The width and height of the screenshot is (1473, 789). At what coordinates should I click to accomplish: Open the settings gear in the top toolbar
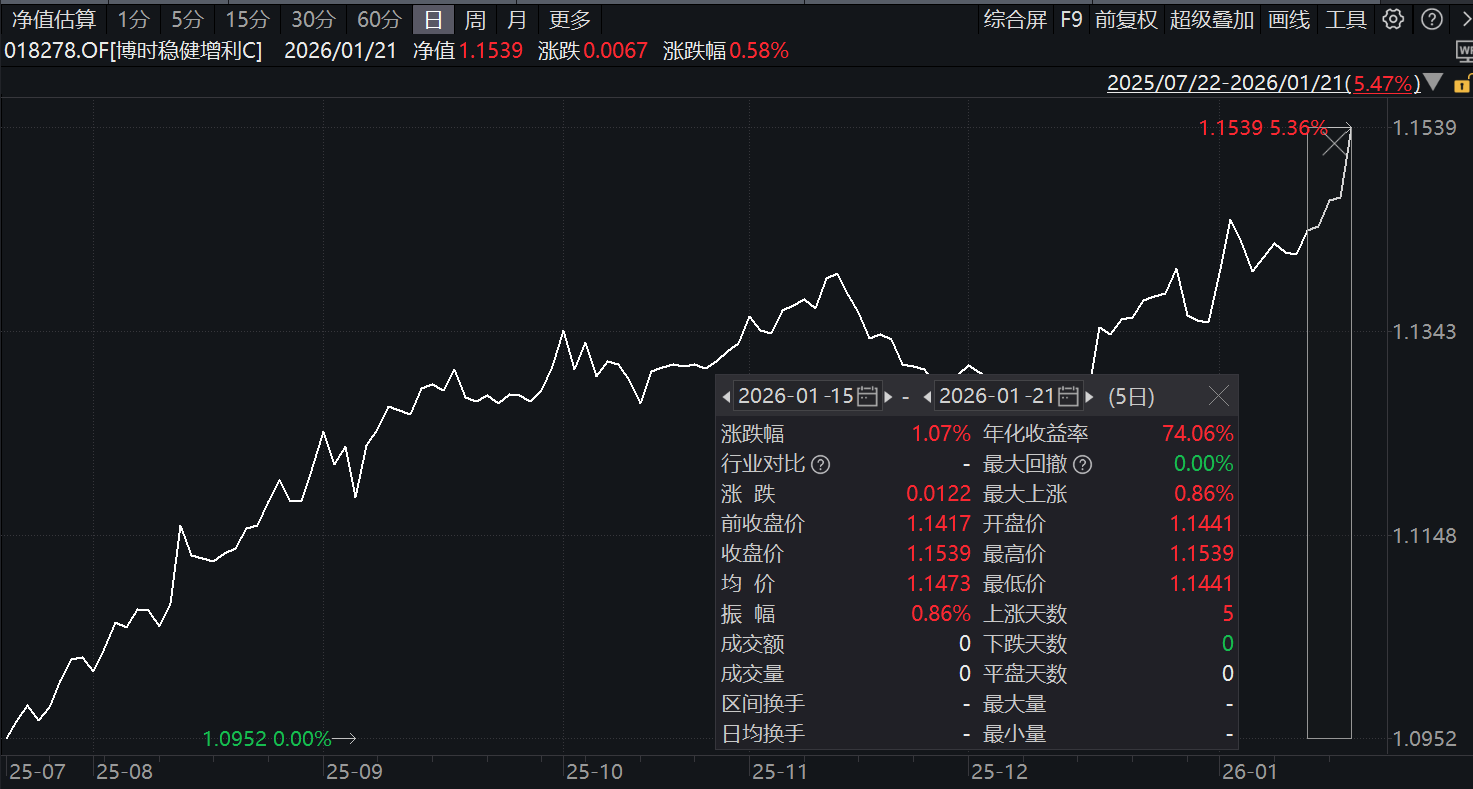1393,19
